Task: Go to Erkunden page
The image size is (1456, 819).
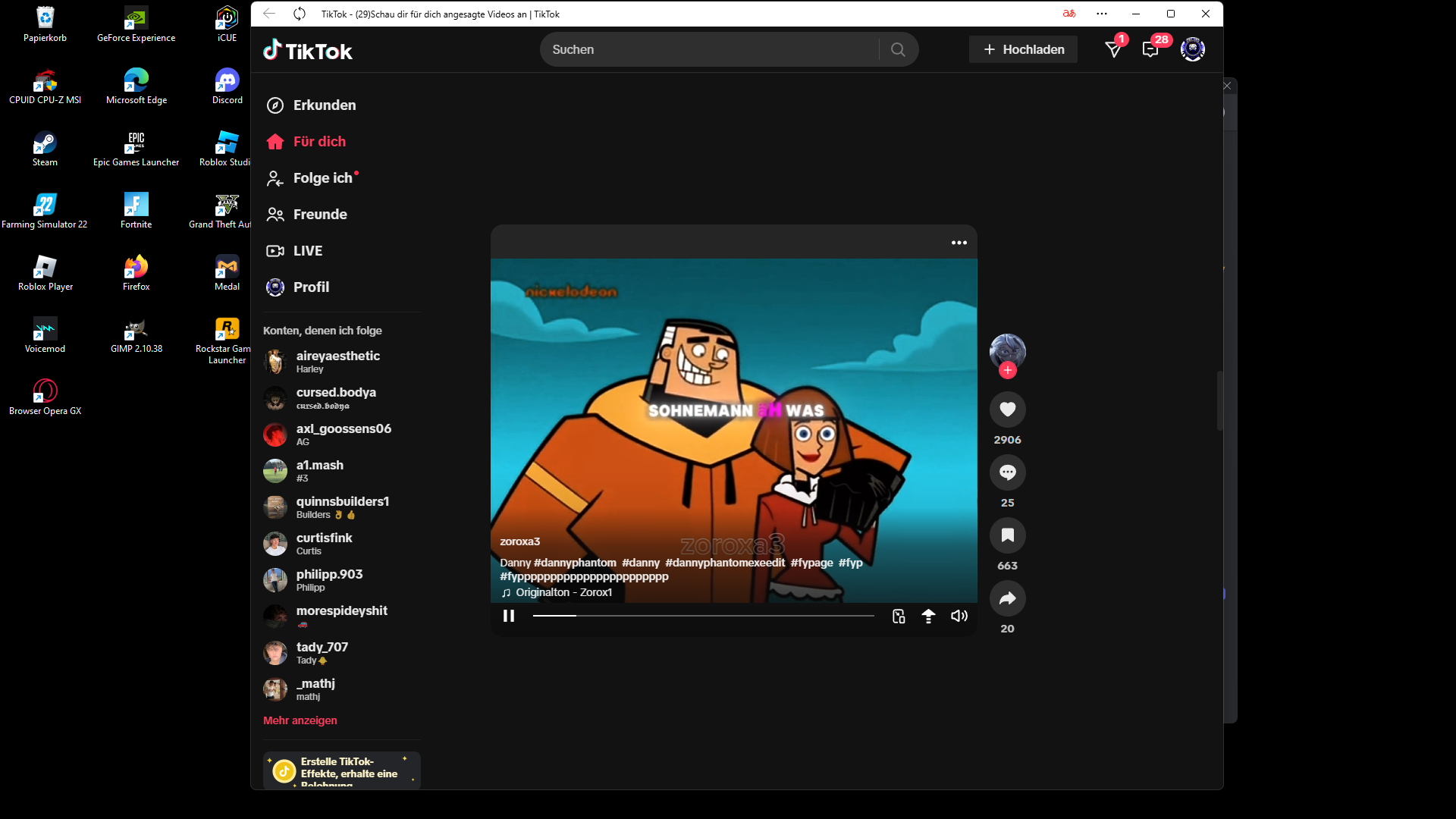Action: click(311, 105)
